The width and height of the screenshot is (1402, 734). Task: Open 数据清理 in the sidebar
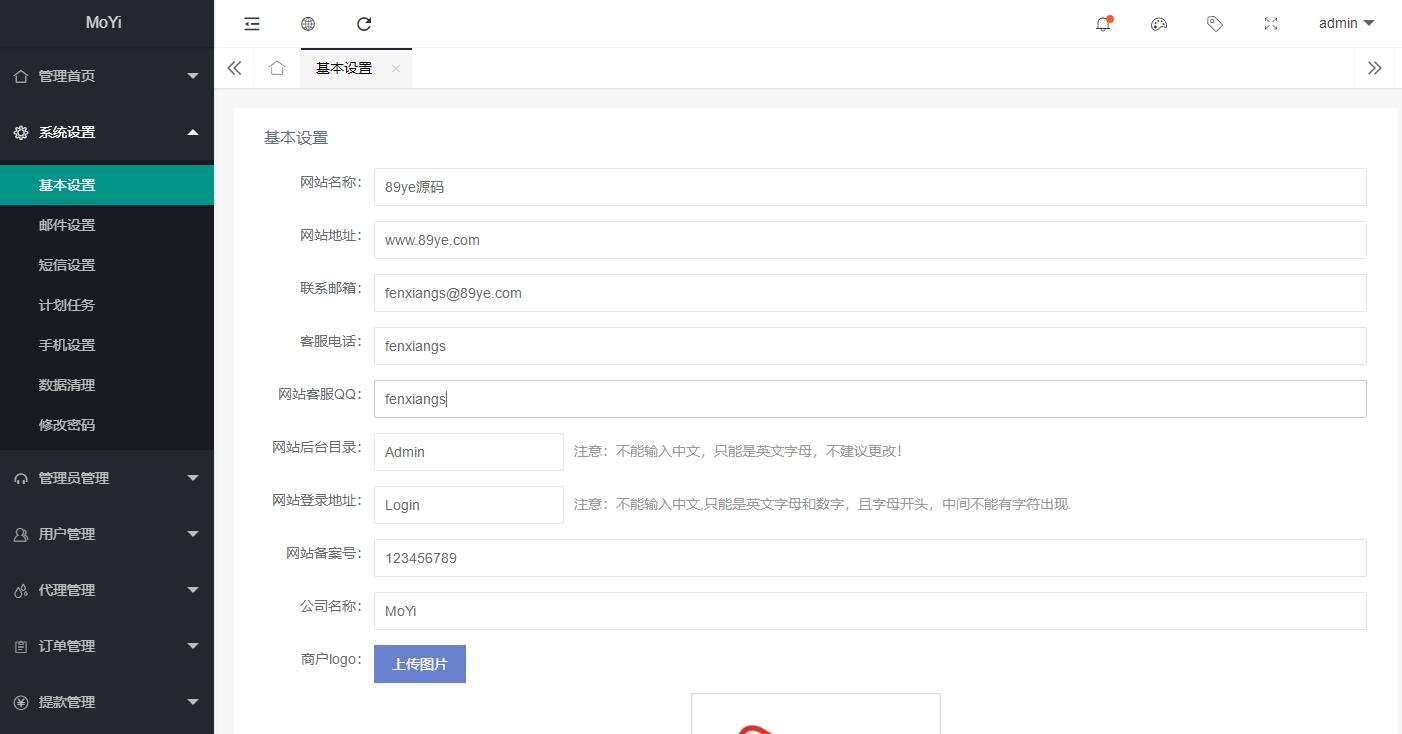(107, 385)
